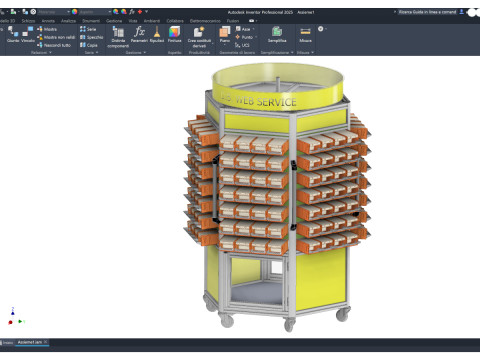Select the Vincolo constraint tool

(x=28, y=35)
